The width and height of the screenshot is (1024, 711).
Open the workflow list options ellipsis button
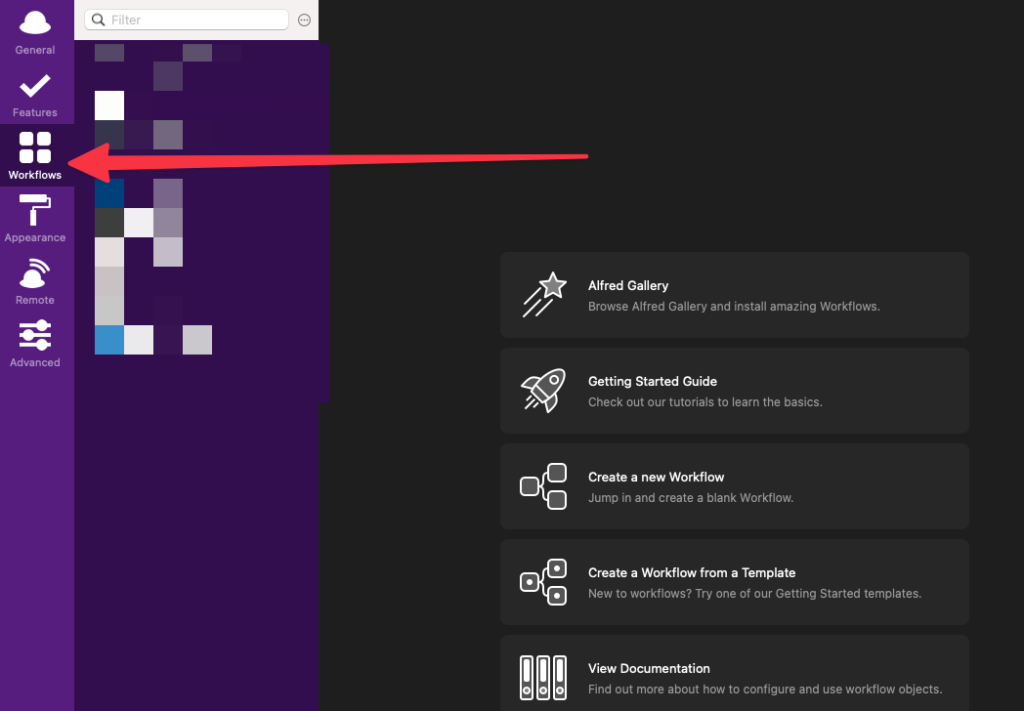pyautogui.click(x=304, y=20)
